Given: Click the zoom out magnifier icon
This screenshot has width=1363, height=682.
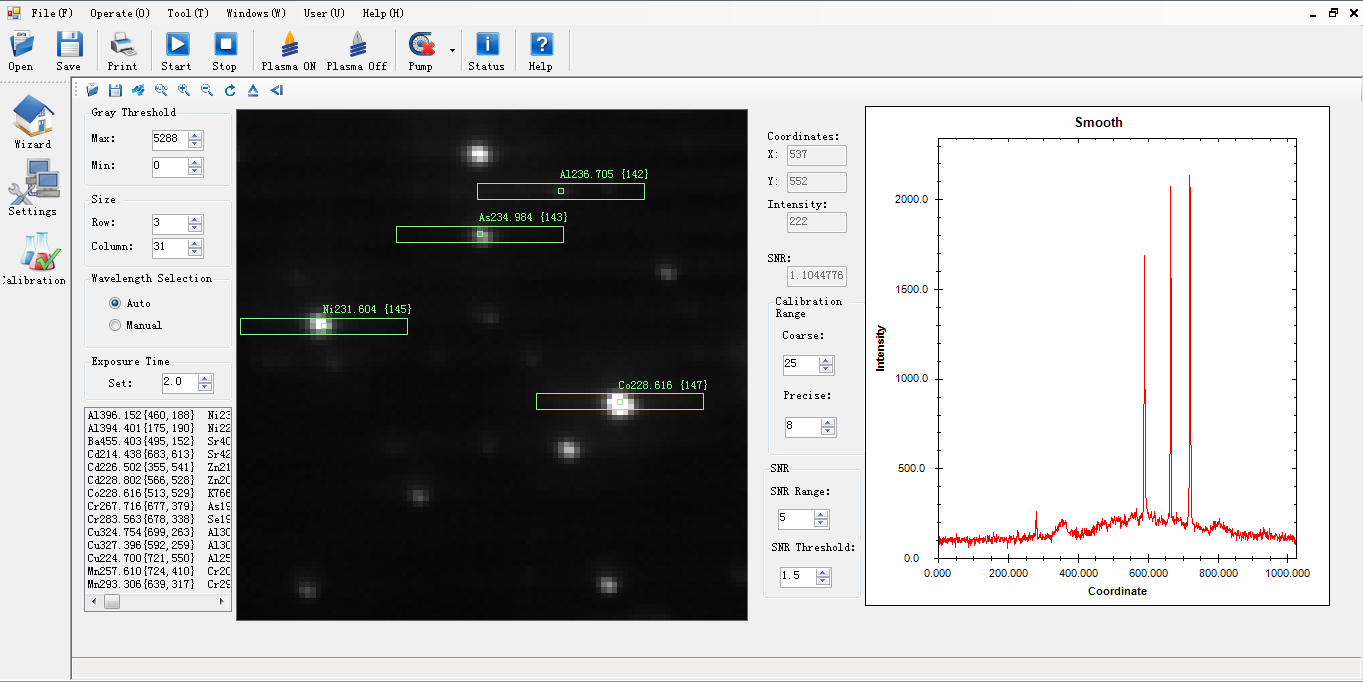Looking at the screenshot, I should [207, 90].
